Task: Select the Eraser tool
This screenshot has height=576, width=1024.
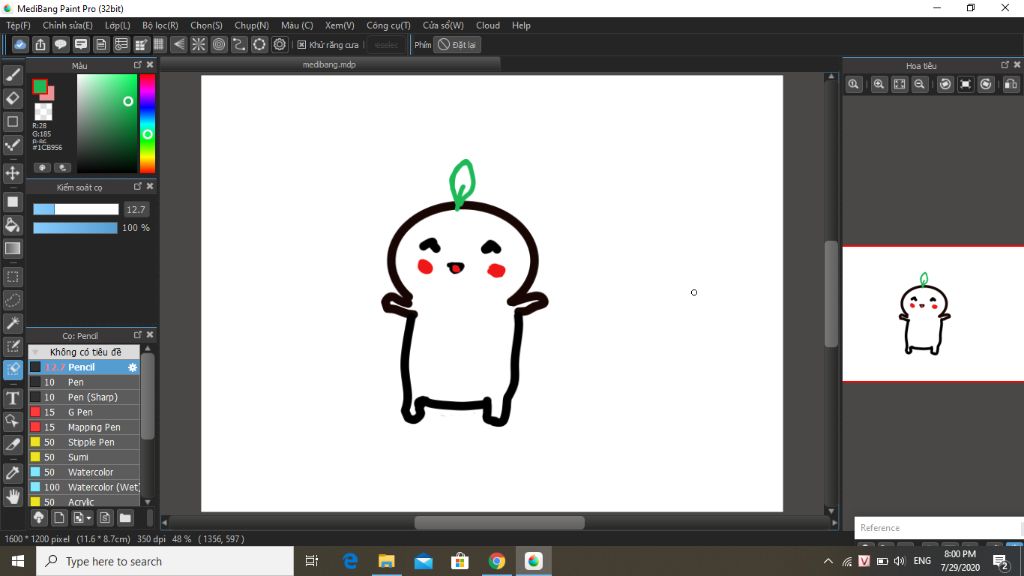Action: pyautogui.click(x=12, y=98)
